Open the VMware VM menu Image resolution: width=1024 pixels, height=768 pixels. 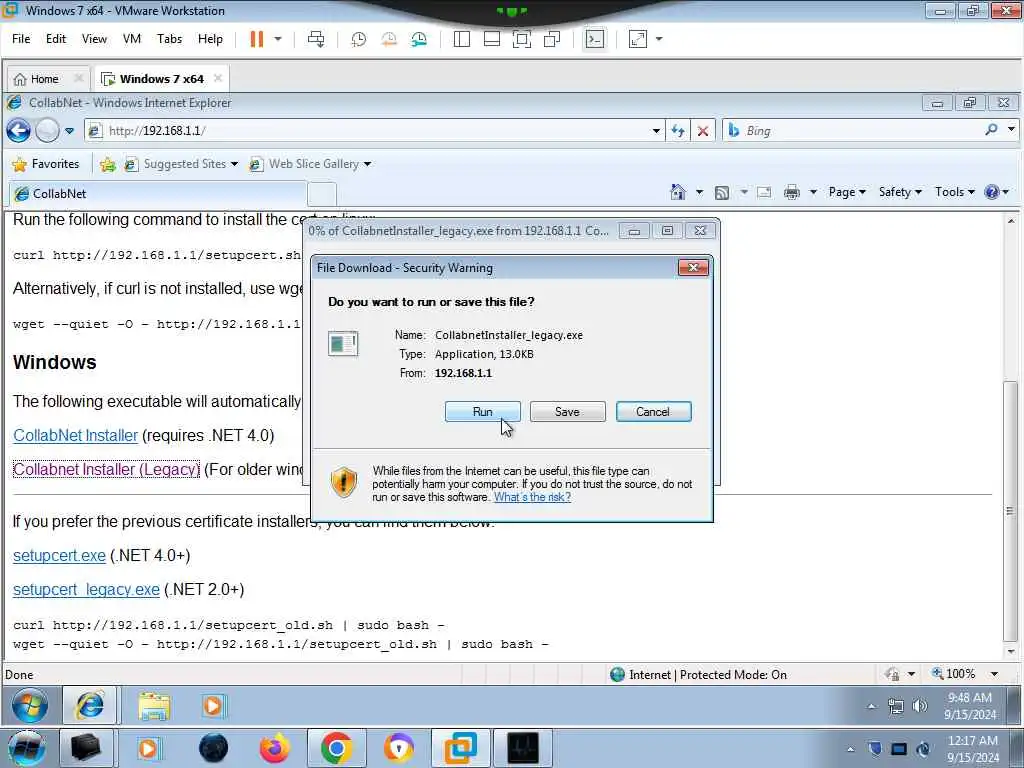coord(132,39)
